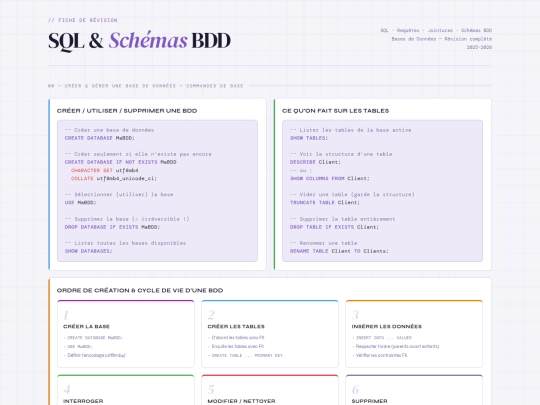Click the card title 'CRÉER / UTILISER / SUPPRIMER UNE BDD'
540x405 pixels.
[x=127, y=111]
